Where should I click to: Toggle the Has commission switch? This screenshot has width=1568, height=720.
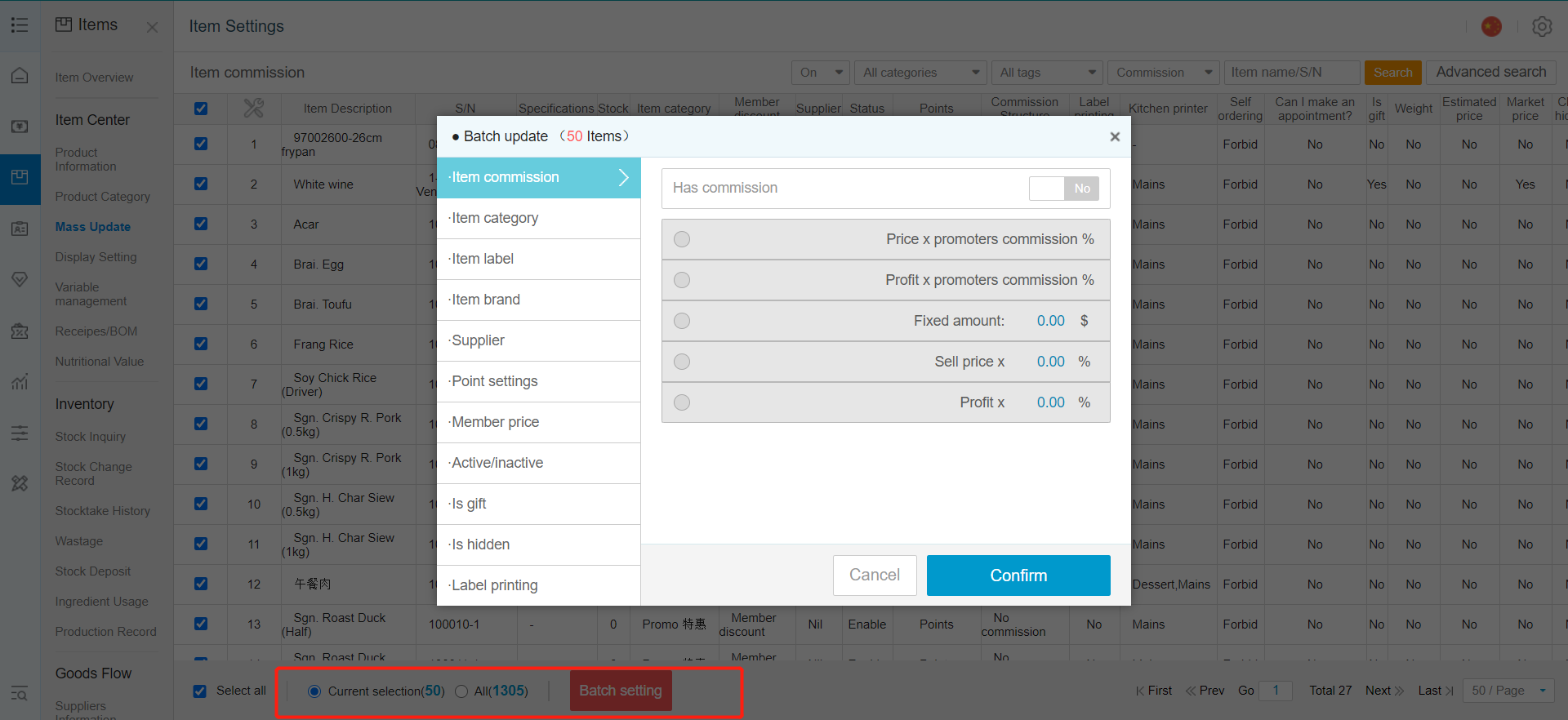pyautogui.click(x=1064, y=188)
